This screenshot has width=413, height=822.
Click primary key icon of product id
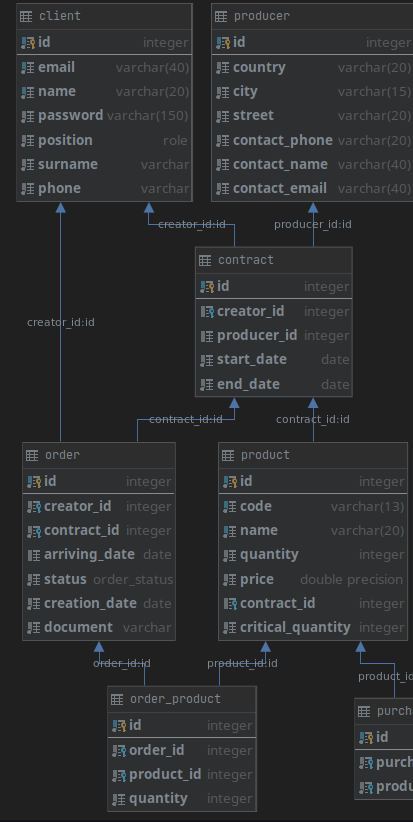[230, 482]
